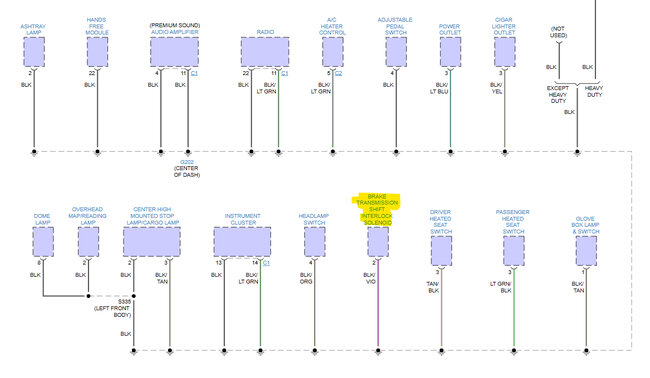The height and width of the screenshot is (378, 650).
Task: Select the (CENTER OF DASH) location text
Action: pyautogui.click(x=187, y=172)
